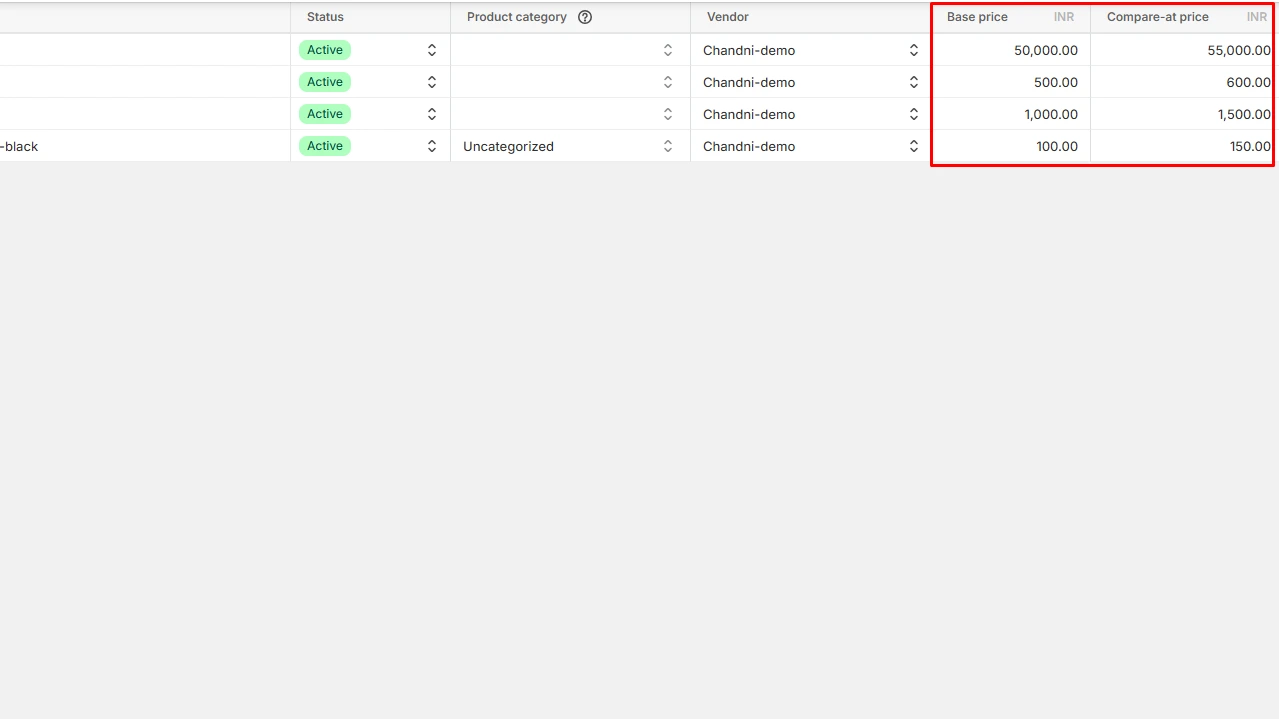Open Vendor dropdown in the 1,000.00 row
This screenshot has height=719, width=1279.
913,114
